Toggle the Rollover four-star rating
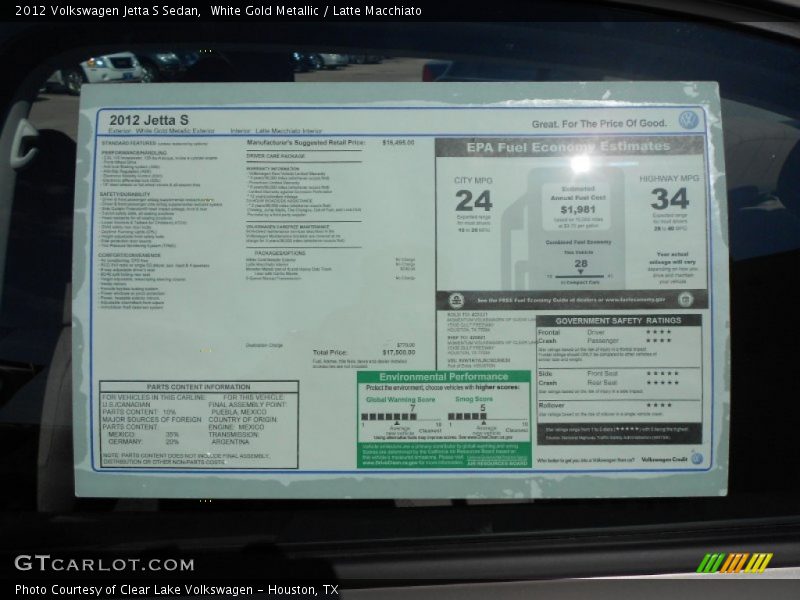Image resolution: width=800 pixels, height=600 pixels. pyautogui.click(x=657, y=403)
